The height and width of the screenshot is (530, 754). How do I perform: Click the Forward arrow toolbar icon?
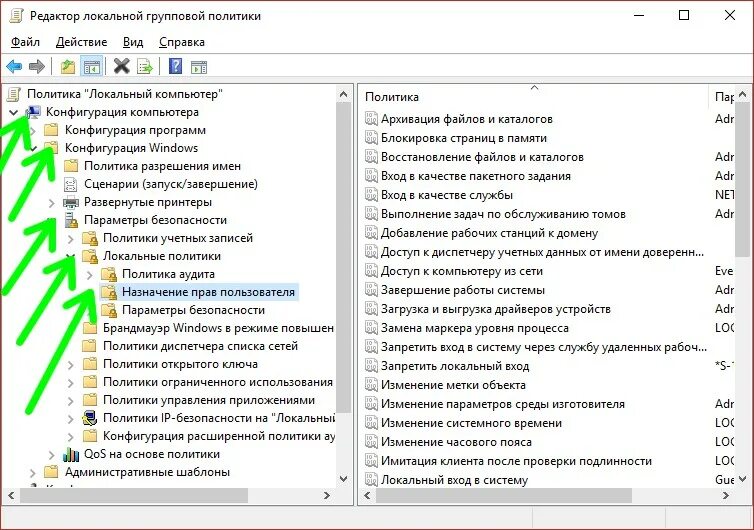point(37,67)
